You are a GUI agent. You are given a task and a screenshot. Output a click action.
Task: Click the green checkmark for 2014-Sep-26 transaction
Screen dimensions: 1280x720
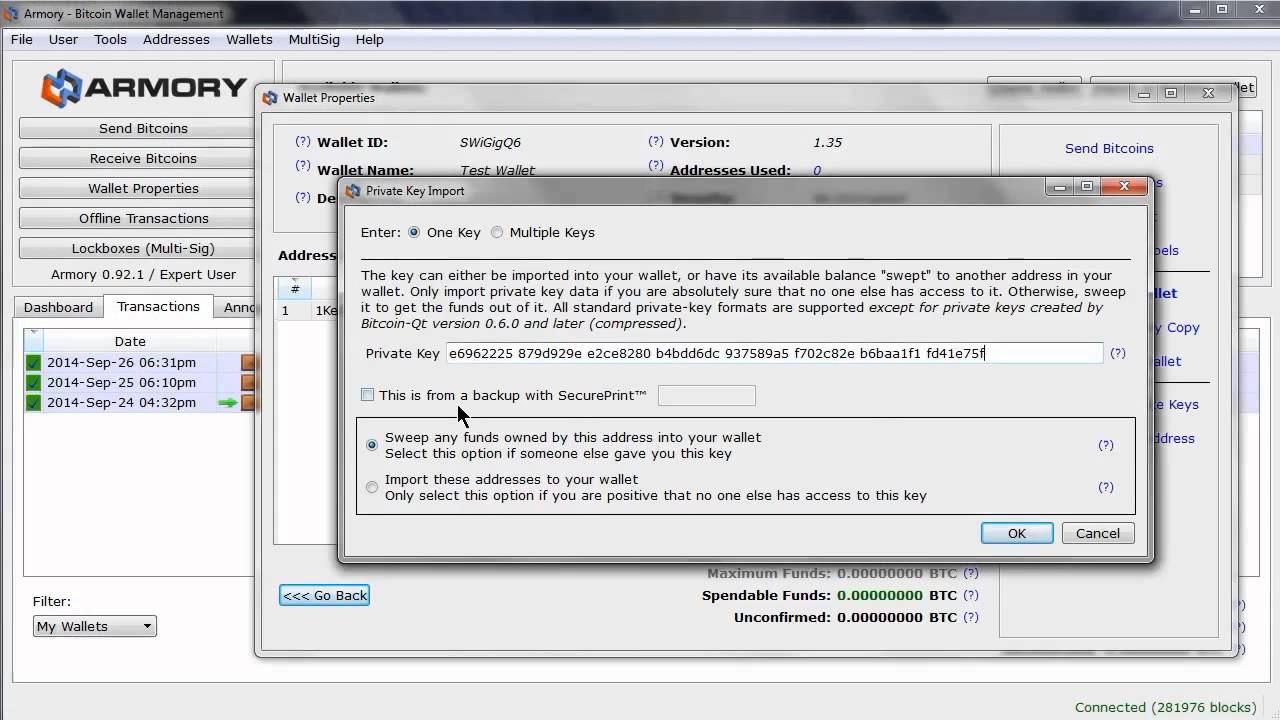33,362
